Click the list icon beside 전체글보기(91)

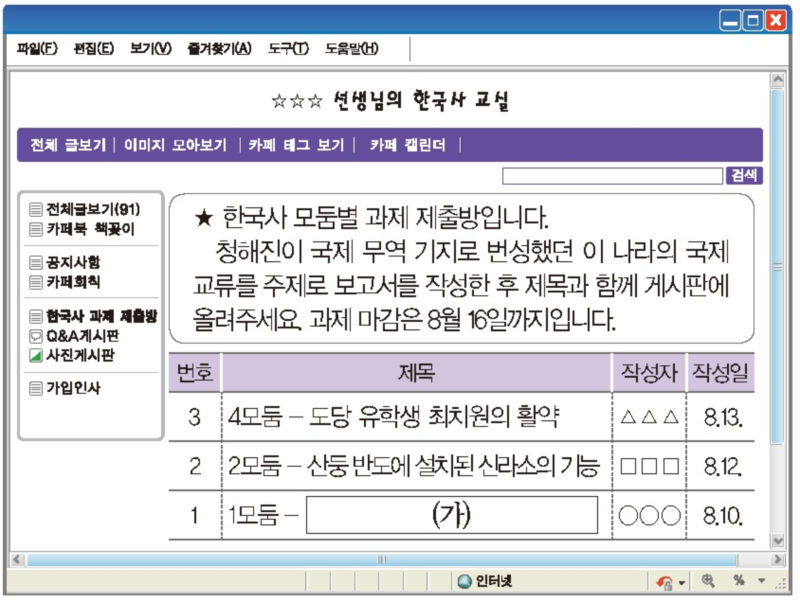[x=36, y=210]
